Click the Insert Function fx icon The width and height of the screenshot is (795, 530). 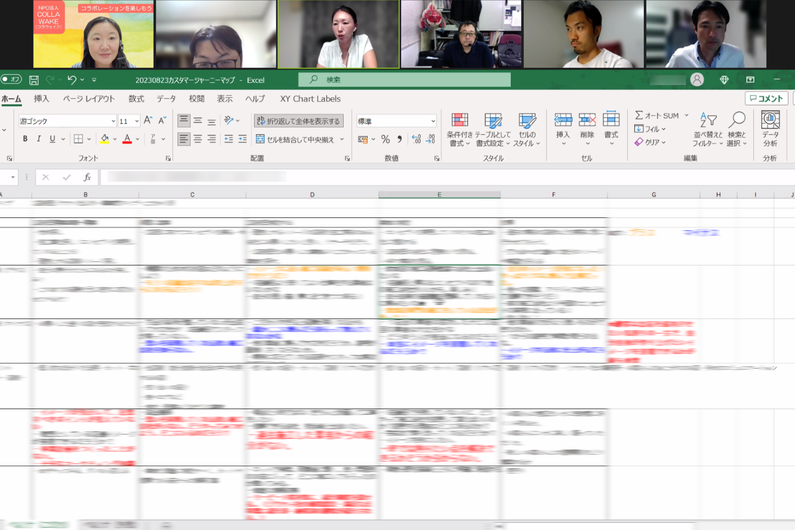(x=88, y=177)
